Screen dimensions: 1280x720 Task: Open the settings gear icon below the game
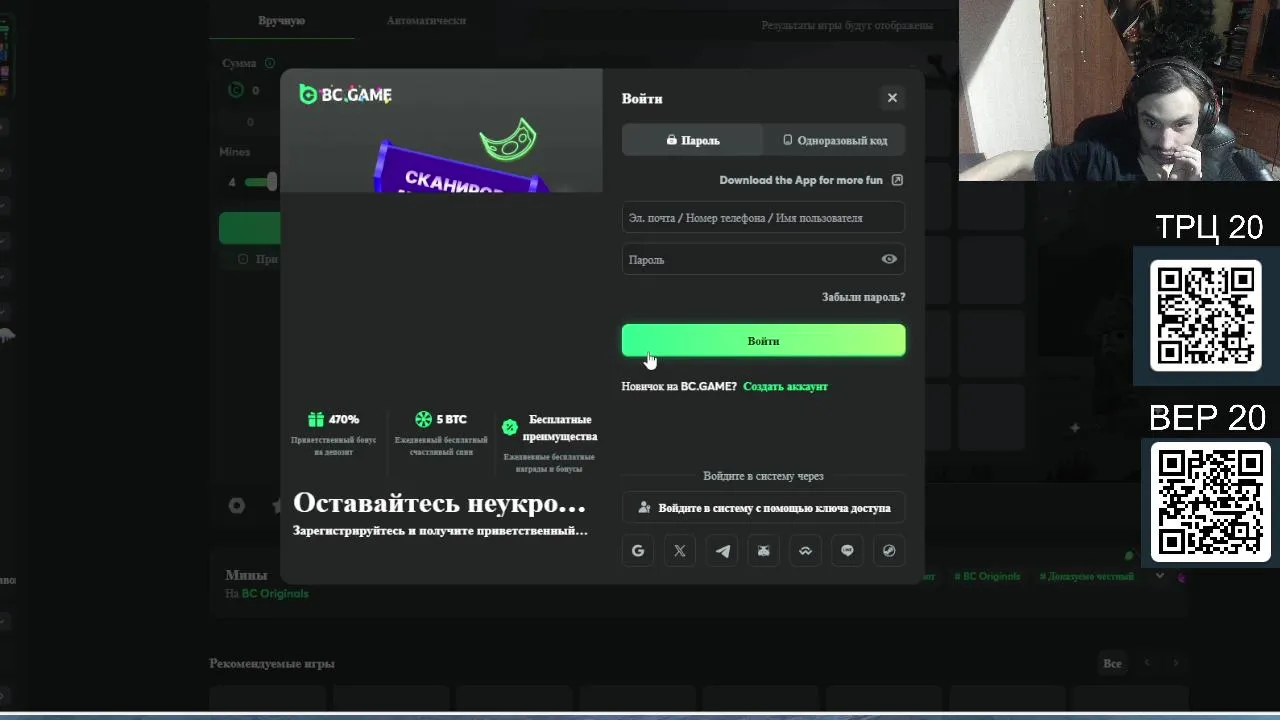pos(236,505)
